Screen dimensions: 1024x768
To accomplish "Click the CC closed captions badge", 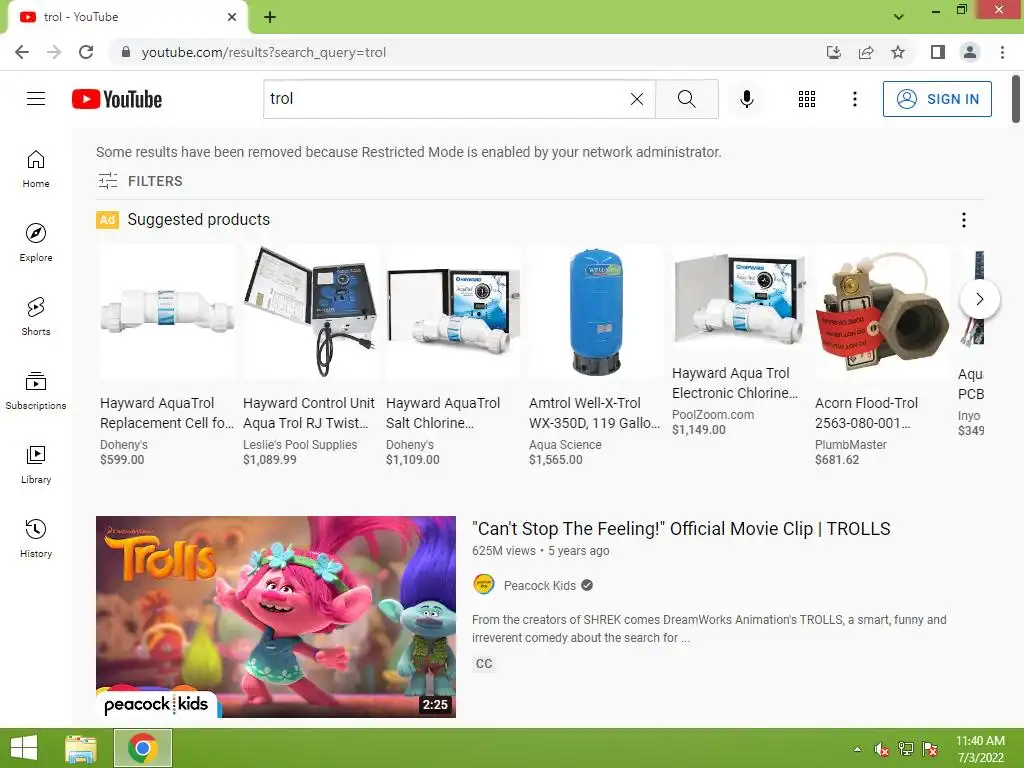I will pos(484,664).
